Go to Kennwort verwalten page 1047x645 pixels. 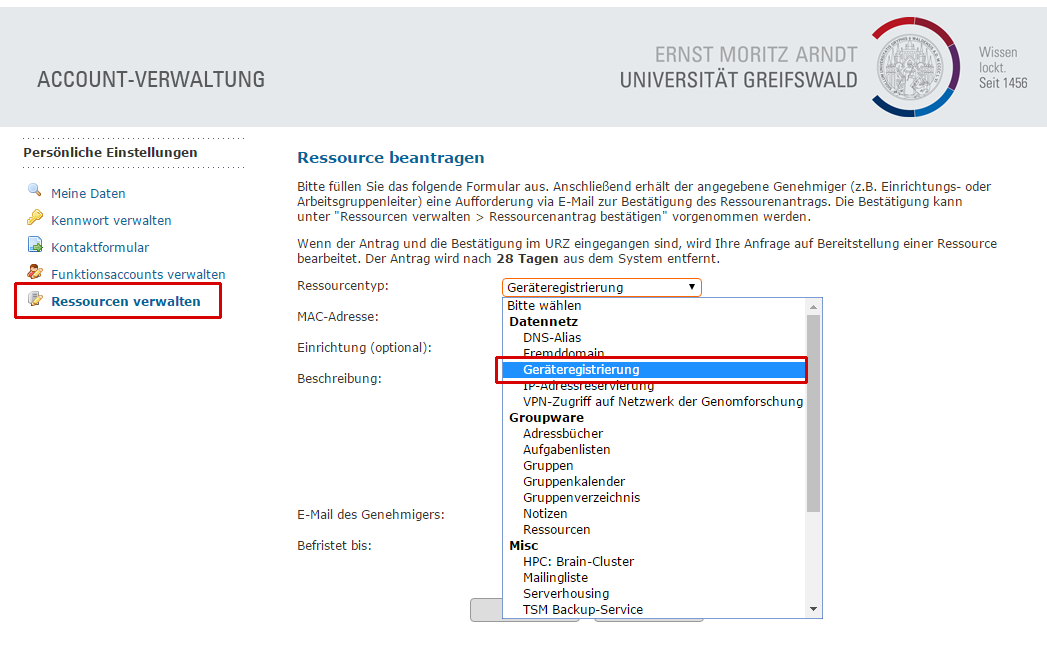tap(111, 221)
